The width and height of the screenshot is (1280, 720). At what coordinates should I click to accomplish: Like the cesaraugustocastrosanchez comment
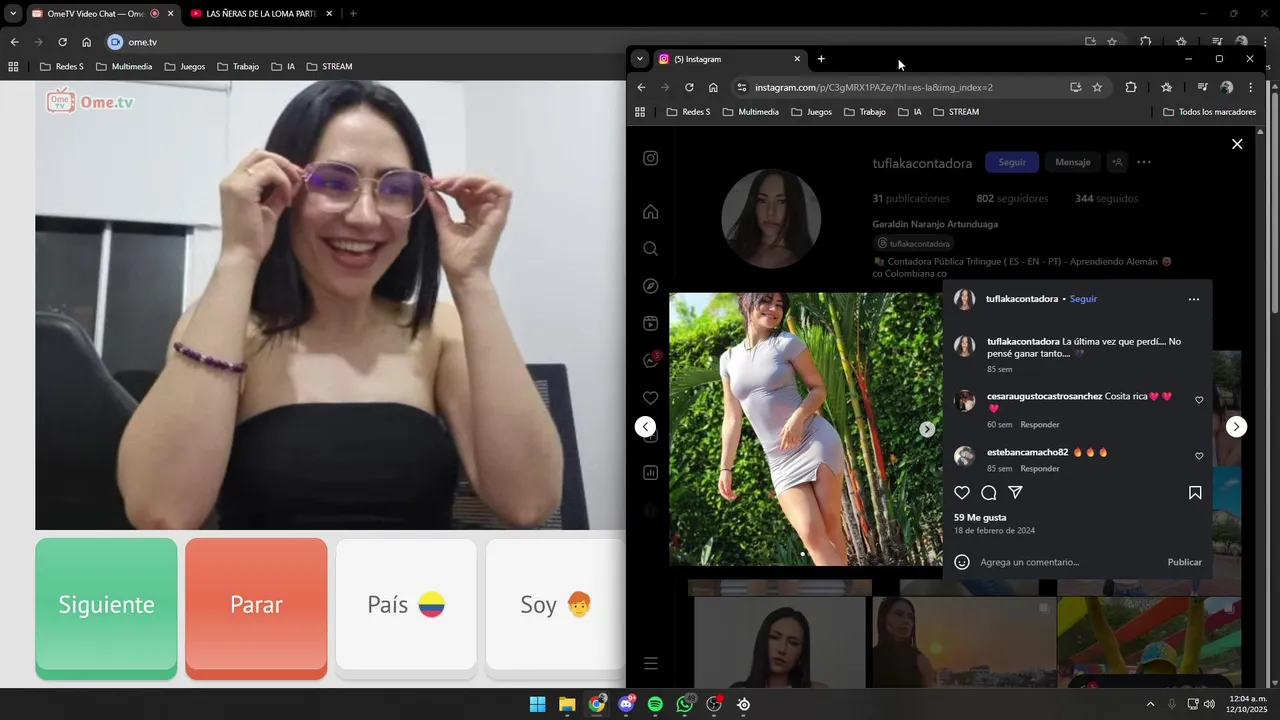[1199, 400]
